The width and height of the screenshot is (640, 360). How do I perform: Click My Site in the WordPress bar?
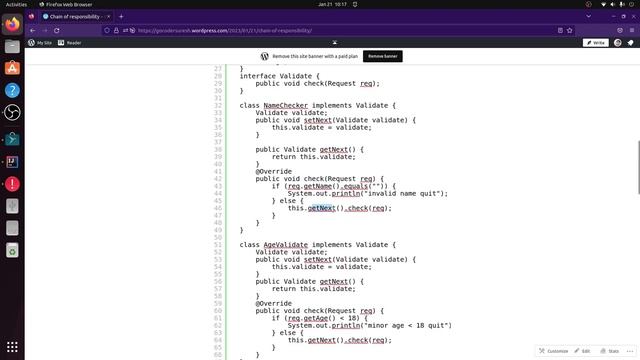point(40,43)
